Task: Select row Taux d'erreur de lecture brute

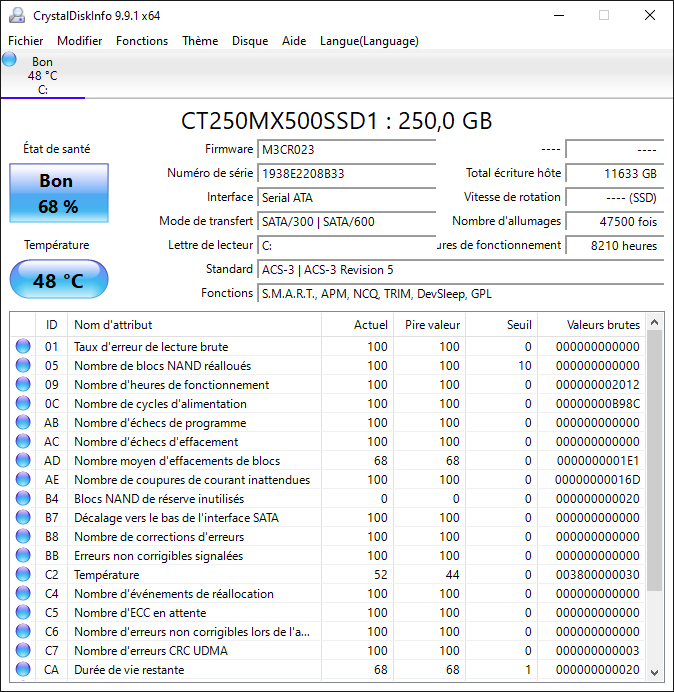Action: (x=328, y=346)
